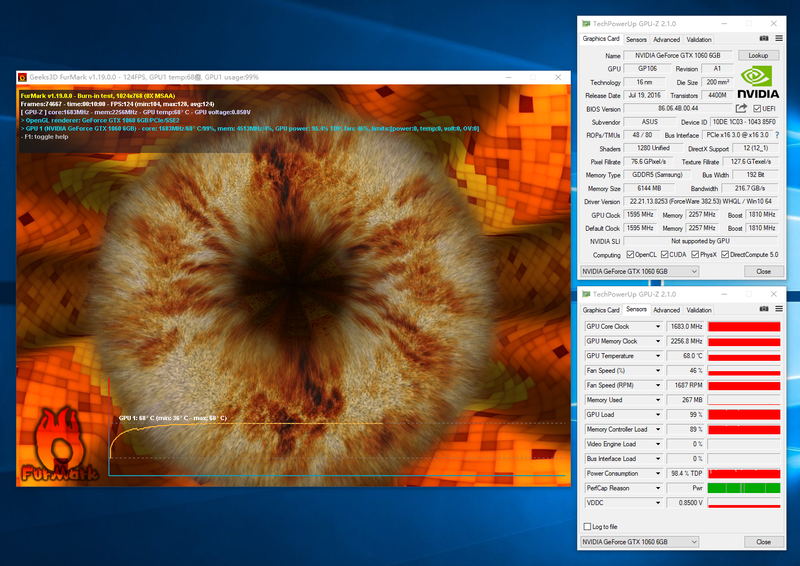Switch to Graphics Card tab in lower GPU-Z window
This screenshot has height=566, width=800.
click(x=601, y=310)
